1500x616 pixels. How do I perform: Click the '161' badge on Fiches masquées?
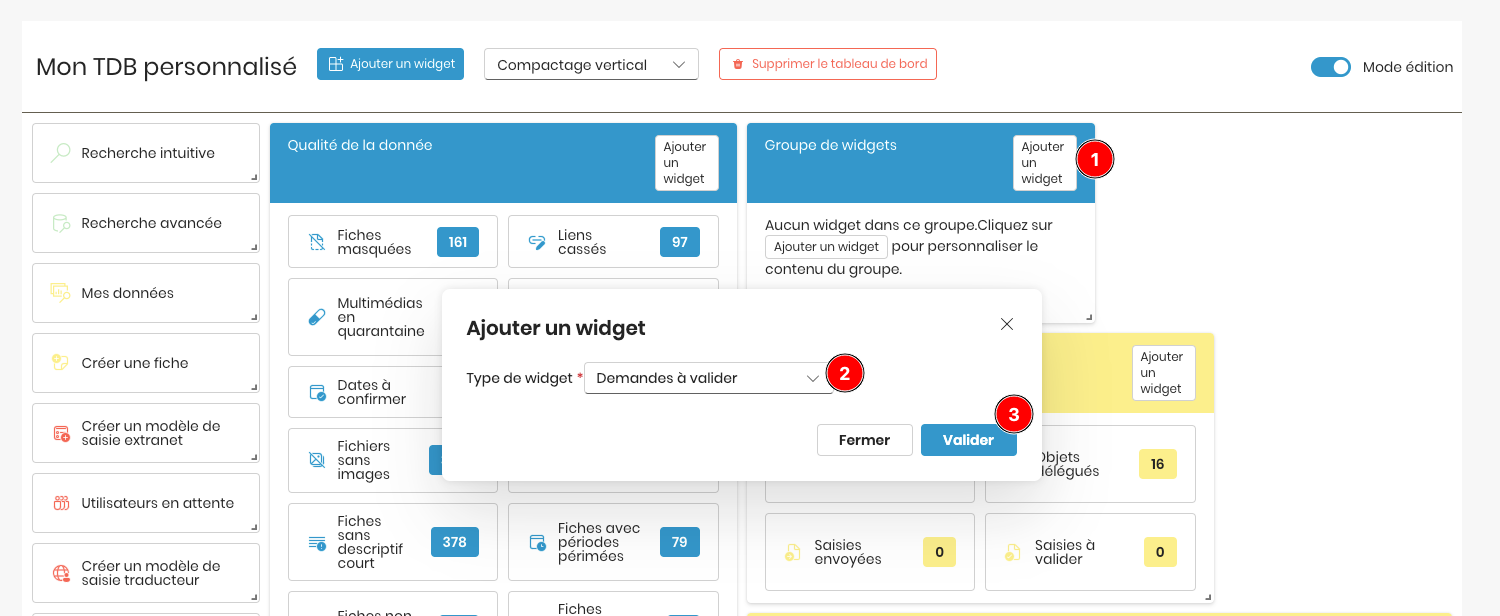(x=458, y=242)
